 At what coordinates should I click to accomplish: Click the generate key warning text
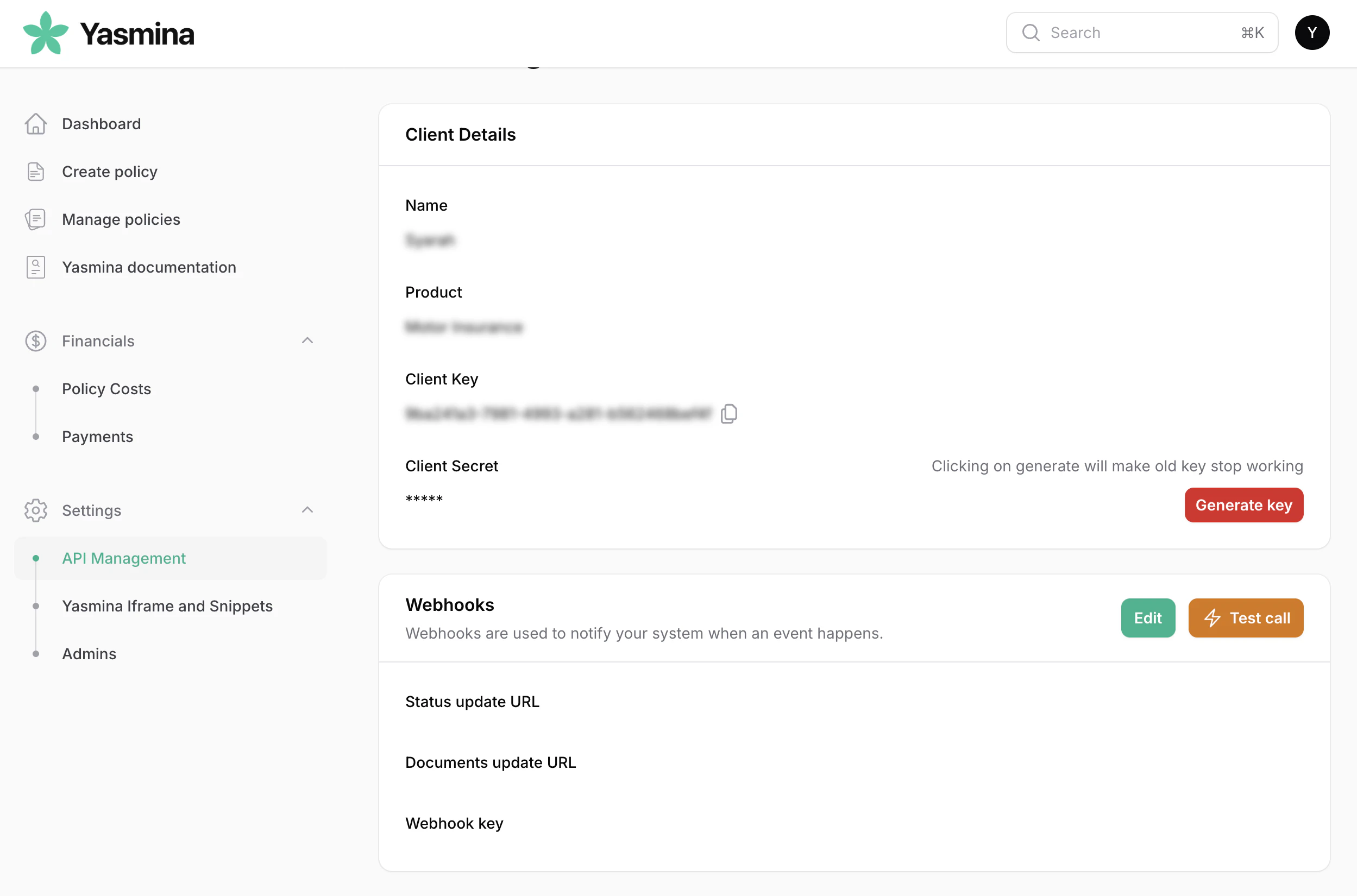pyautogui.click(x=1117, y=466)
